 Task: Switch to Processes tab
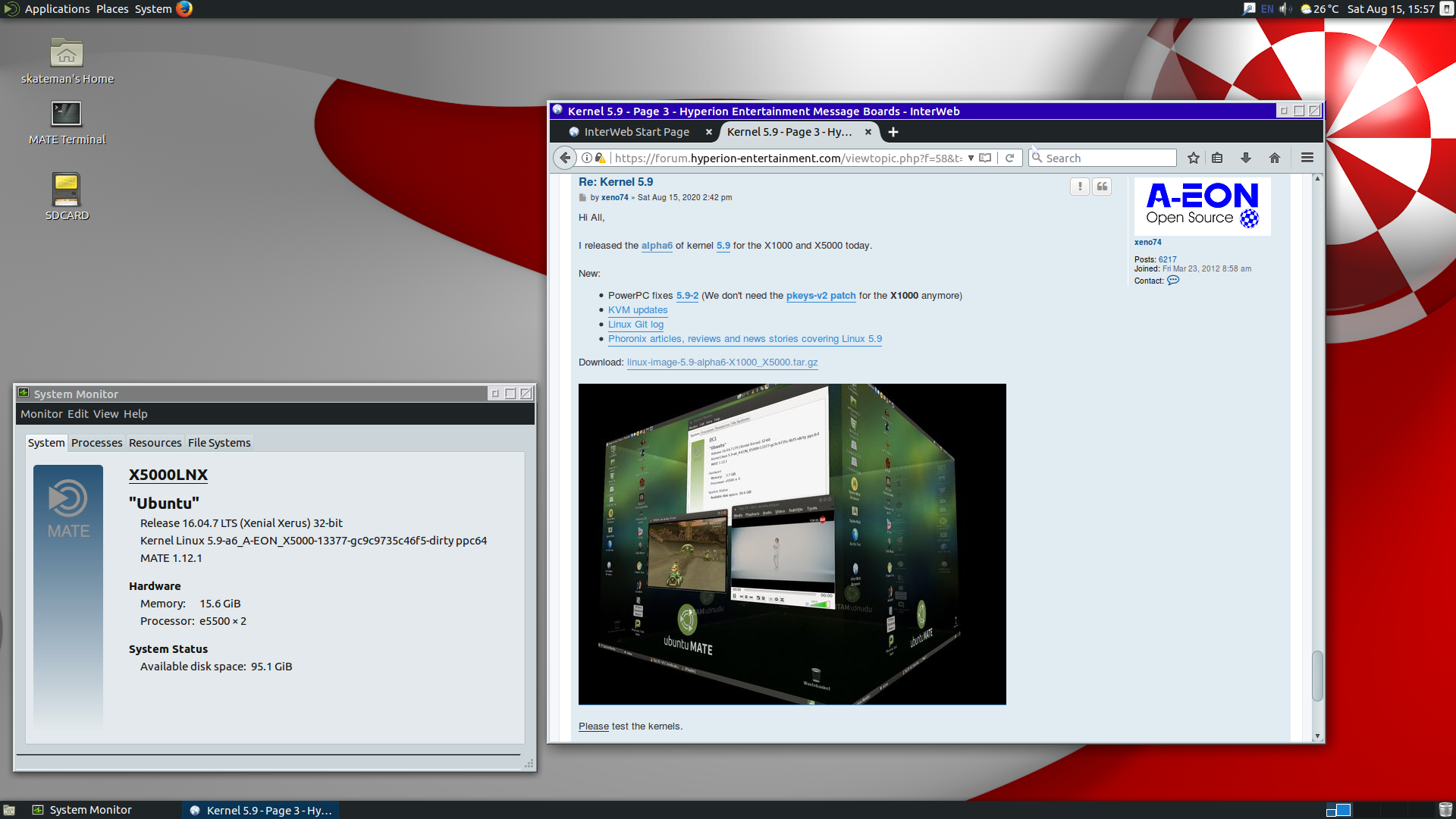click(x=96, y=443)
